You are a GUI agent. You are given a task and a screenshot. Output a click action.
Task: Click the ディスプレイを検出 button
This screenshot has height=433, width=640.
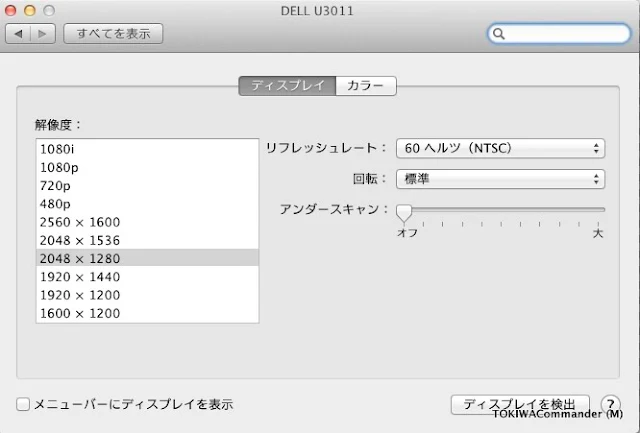click(x=520, y=404)
